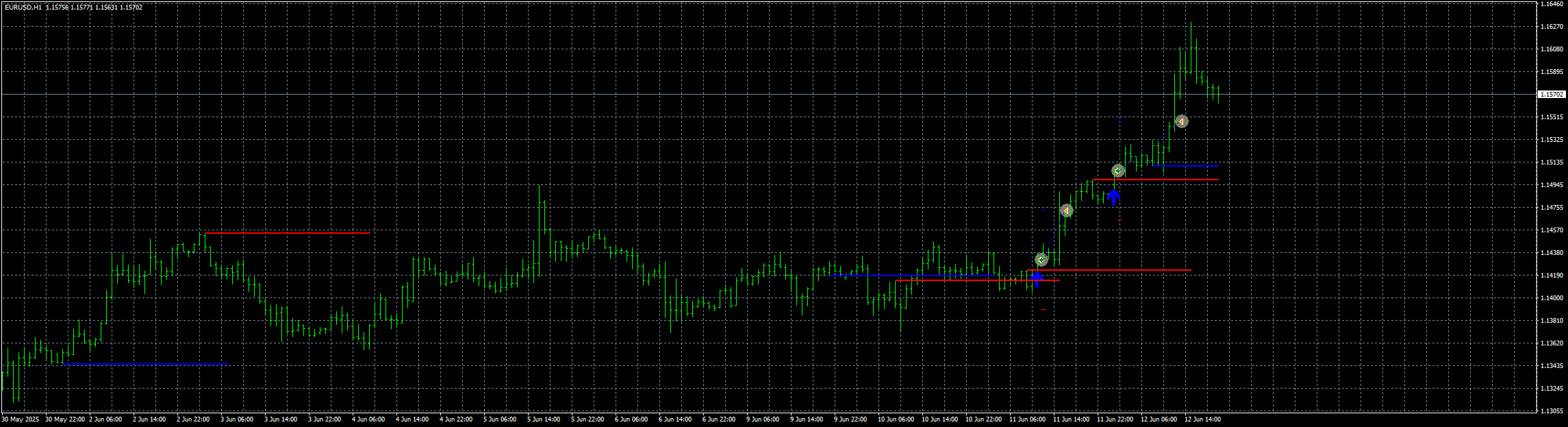The image size is (1568, 427).
Task: Click the 30 May 22:00 time label
Action: (x=65, y=419)
